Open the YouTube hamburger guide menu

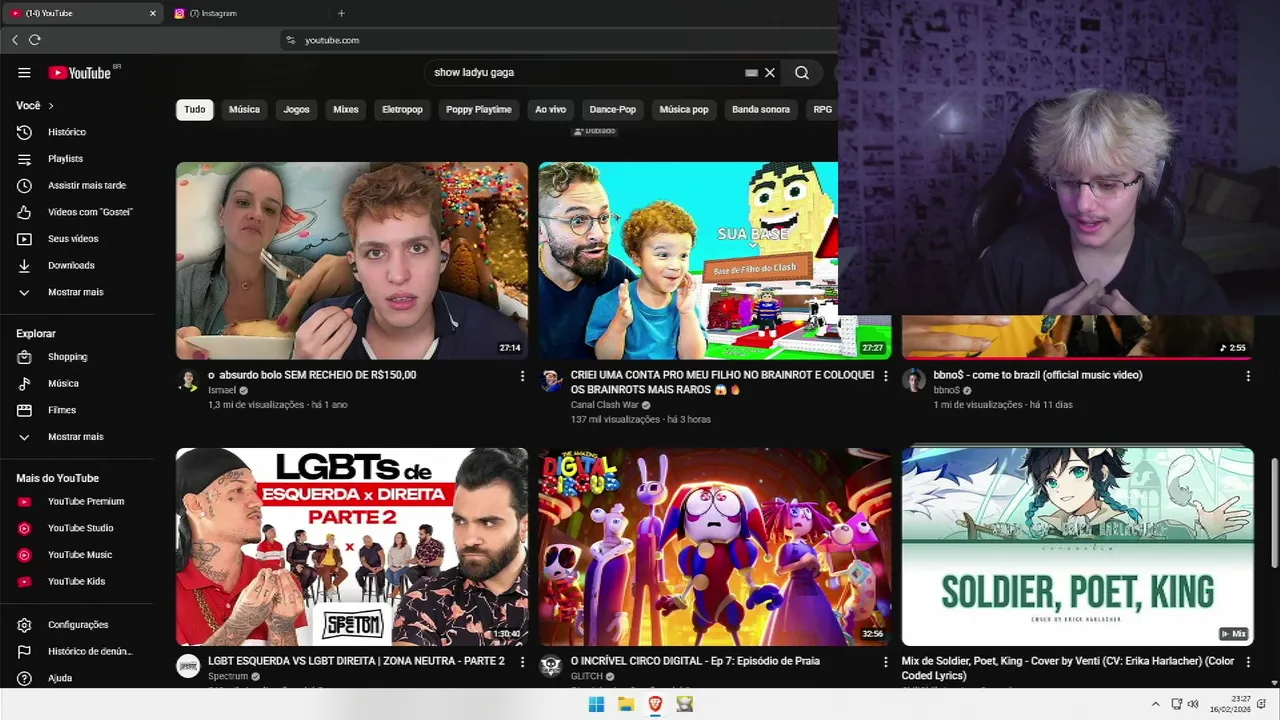[x=24, y=73]
